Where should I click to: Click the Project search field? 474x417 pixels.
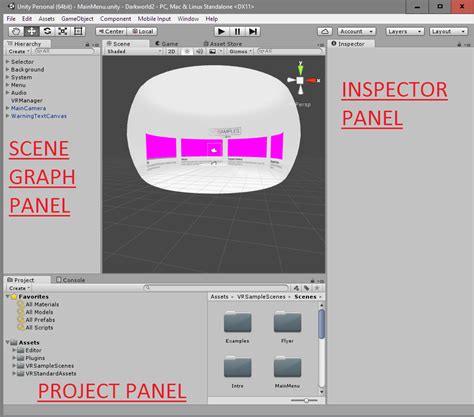tap(216, 288)
